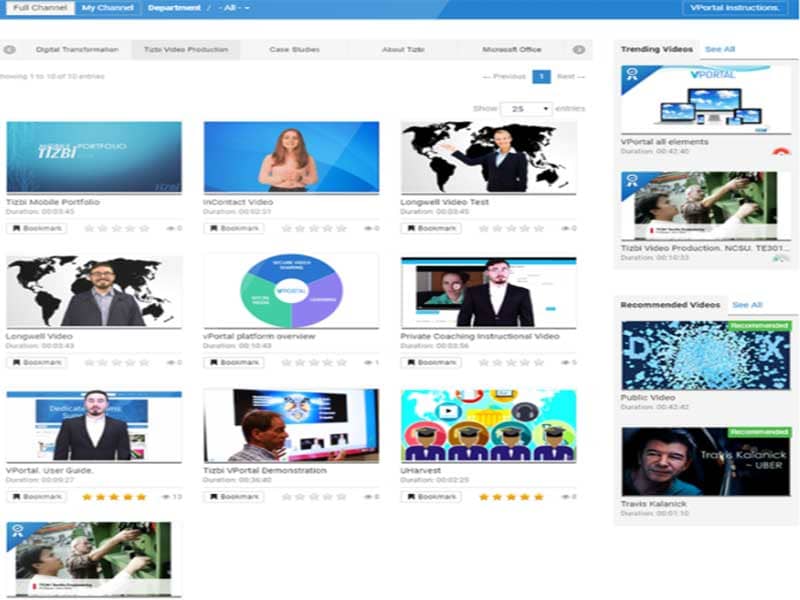The width and height of the screenshot is (800, 600).
Task: Open Public Video recommended thumbnail
Action: click(706, 355)
